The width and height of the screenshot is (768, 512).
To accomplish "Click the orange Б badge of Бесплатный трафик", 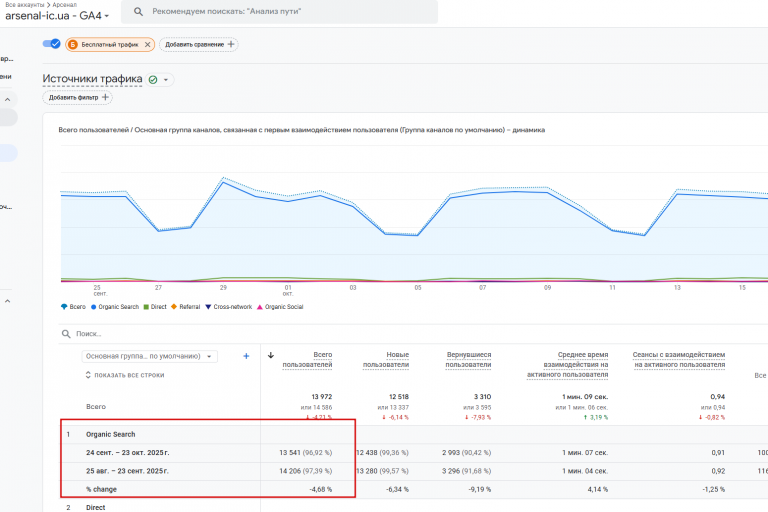I will click(72, 45).
